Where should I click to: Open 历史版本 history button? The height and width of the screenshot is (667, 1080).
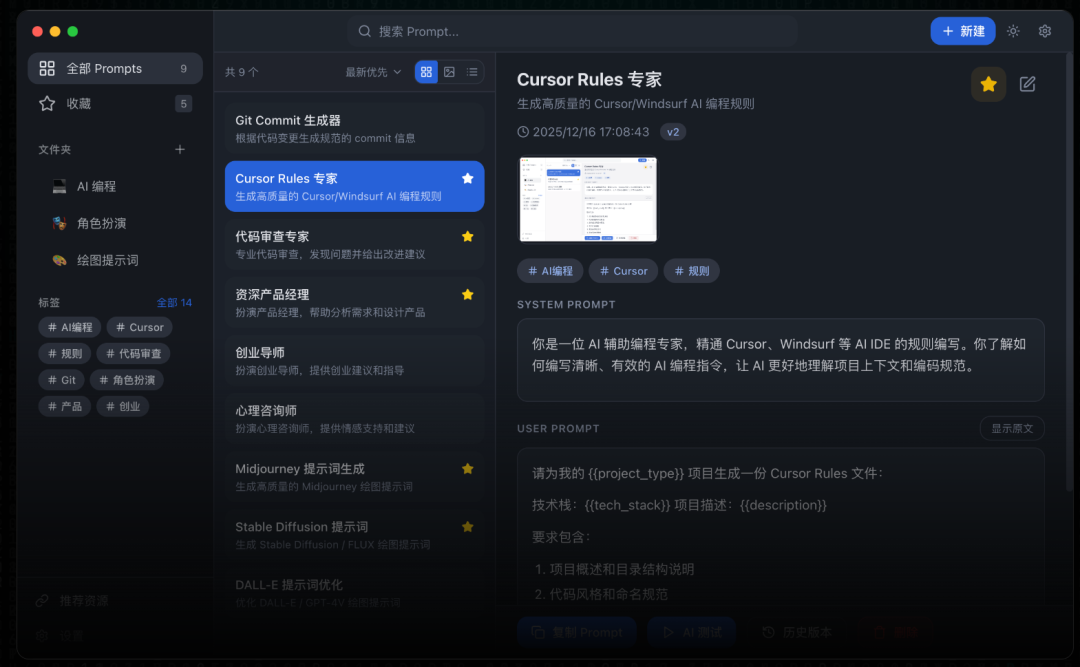(x=798, y=632)
